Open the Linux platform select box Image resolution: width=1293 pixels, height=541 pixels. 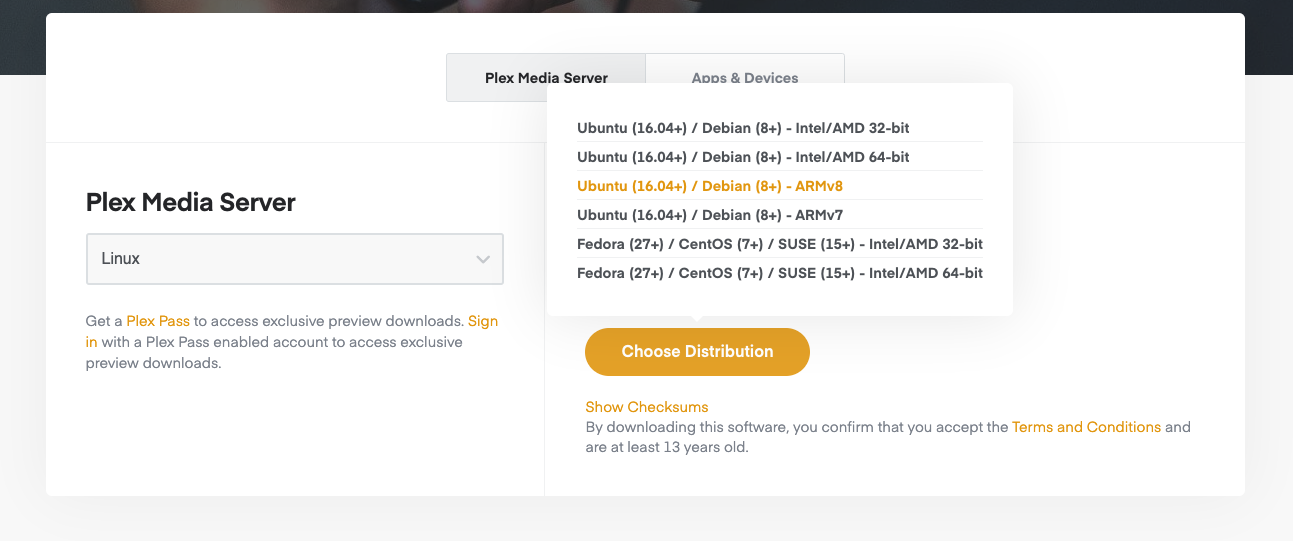(x=294, y=259)
